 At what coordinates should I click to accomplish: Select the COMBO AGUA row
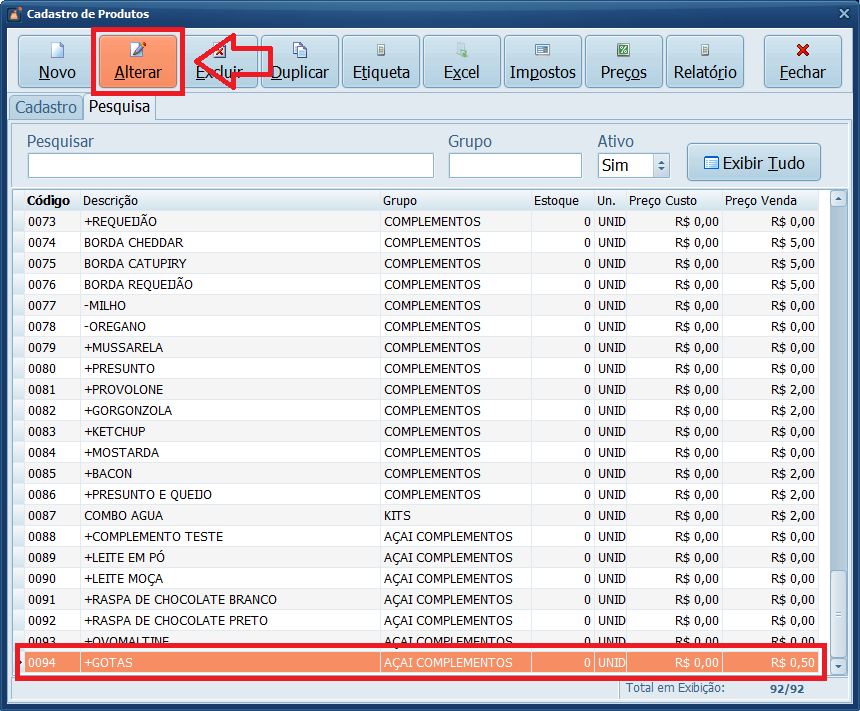point(230,516)
